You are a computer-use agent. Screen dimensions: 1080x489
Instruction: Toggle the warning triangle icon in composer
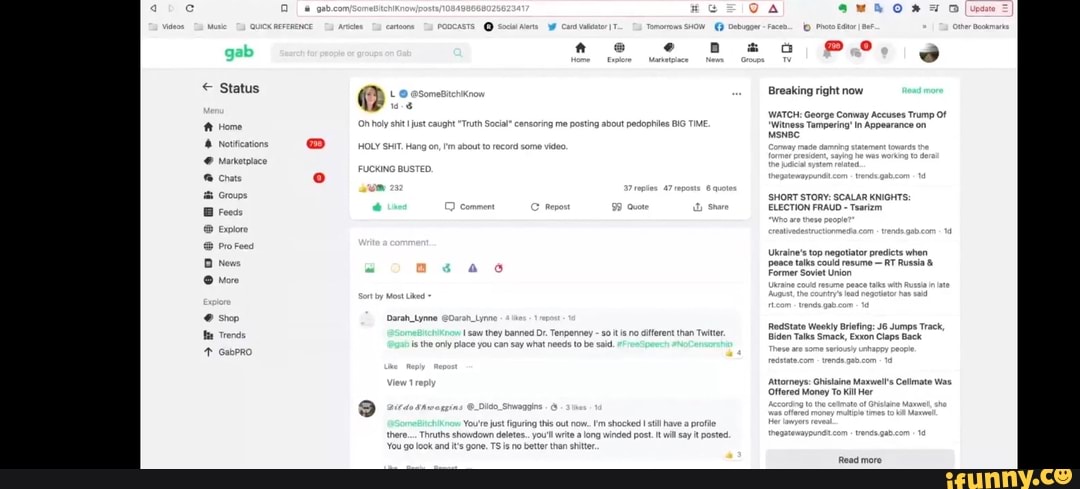pyautogui.click(x=472, y=268)
